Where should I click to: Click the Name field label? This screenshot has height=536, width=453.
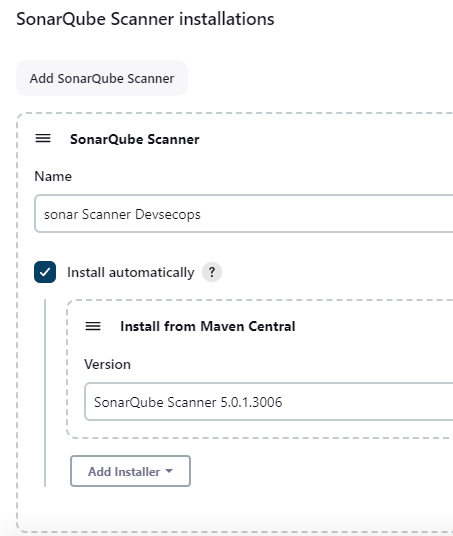tap(53, 176)
